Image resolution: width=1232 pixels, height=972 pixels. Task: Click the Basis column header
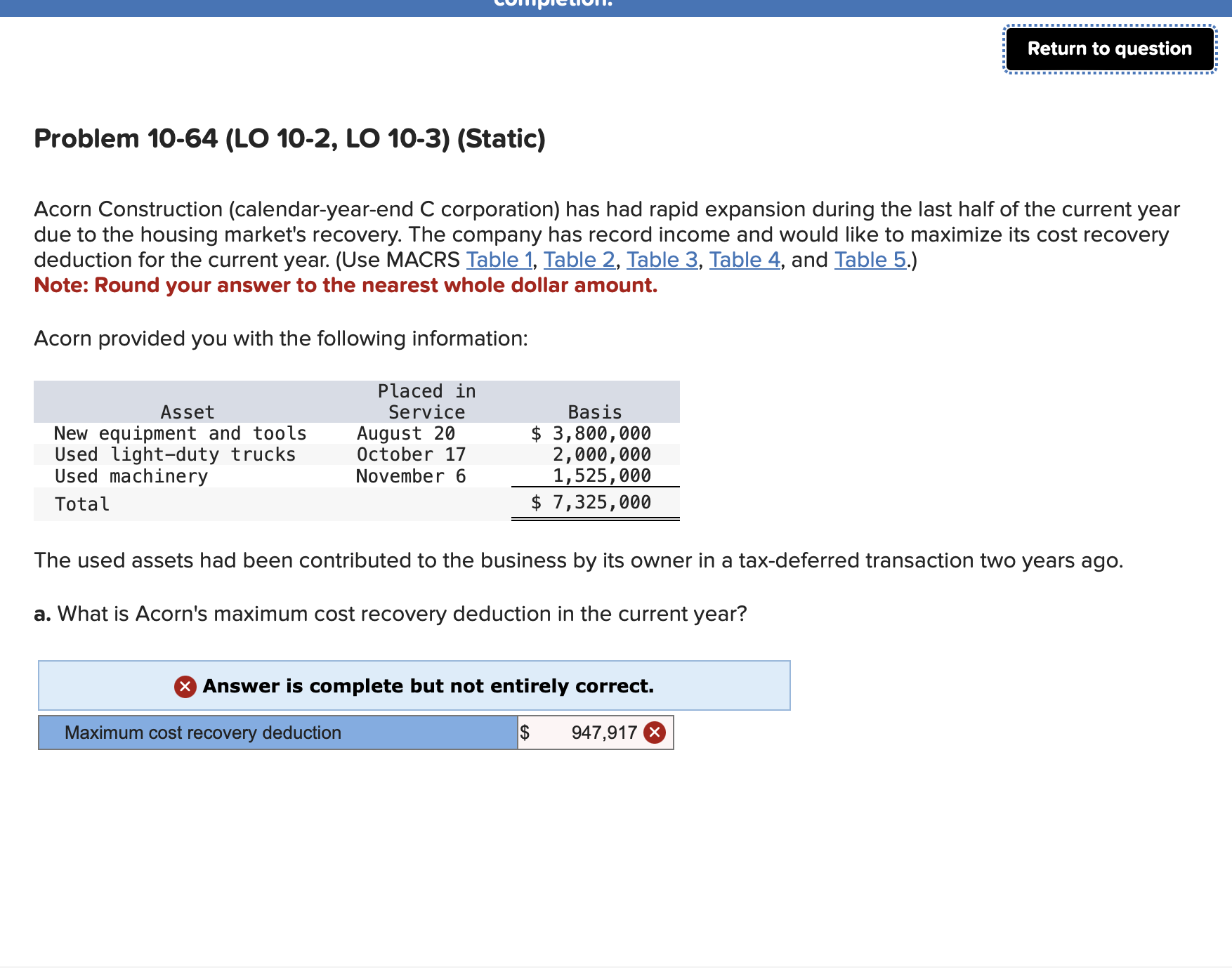point(594,412)
